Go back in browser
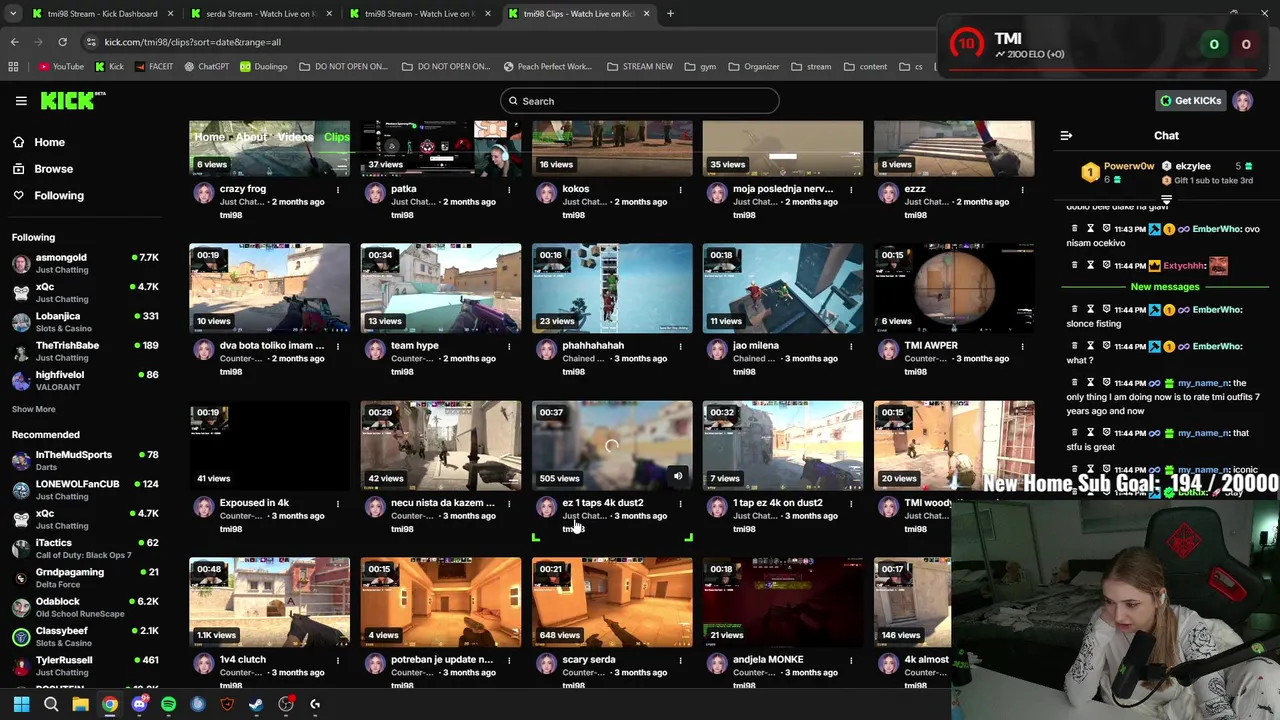This screenshot has width=1280, height=720. pos(14,42)
